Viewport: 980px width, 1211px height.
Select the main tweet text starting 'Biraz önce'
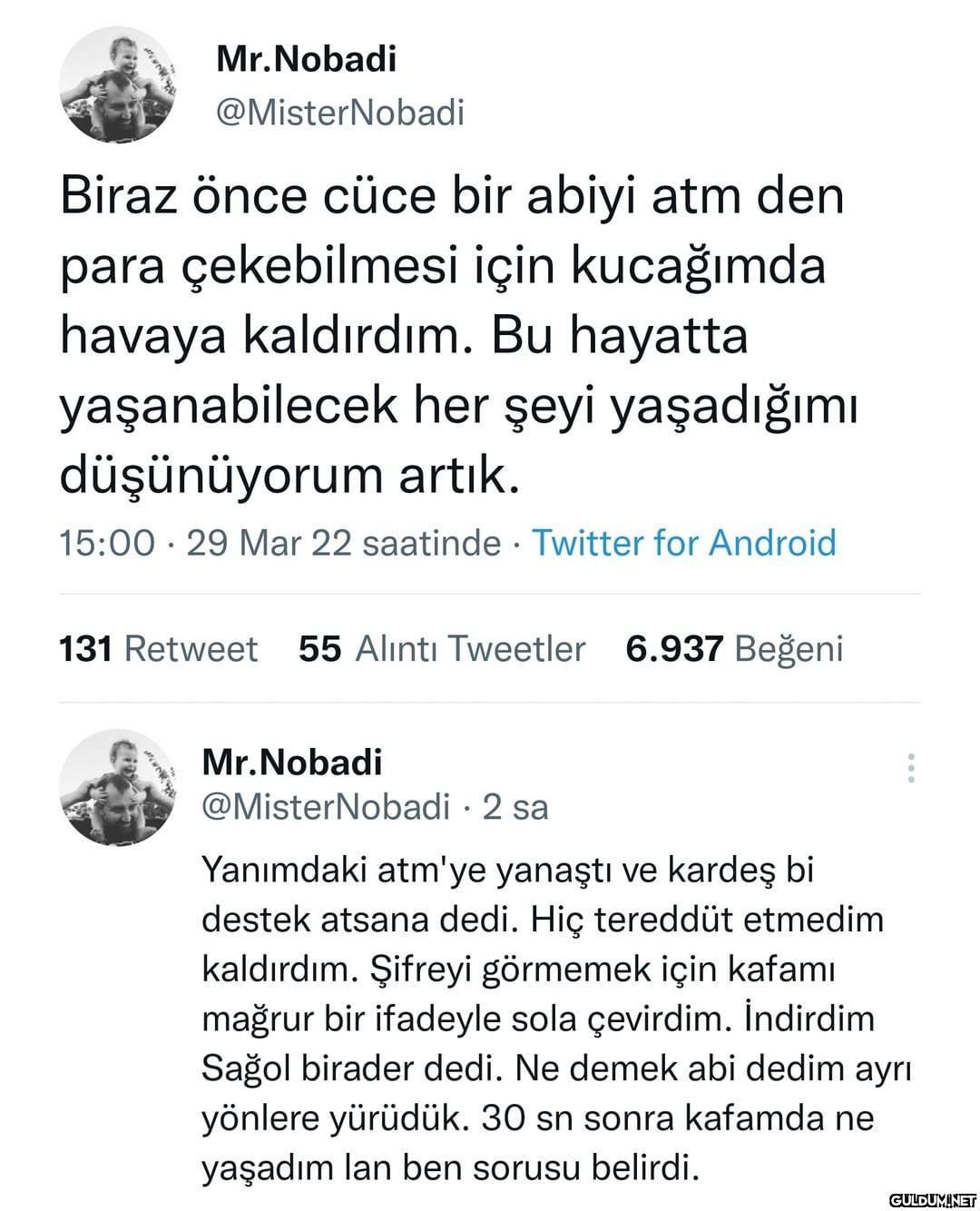coord(451,197)
